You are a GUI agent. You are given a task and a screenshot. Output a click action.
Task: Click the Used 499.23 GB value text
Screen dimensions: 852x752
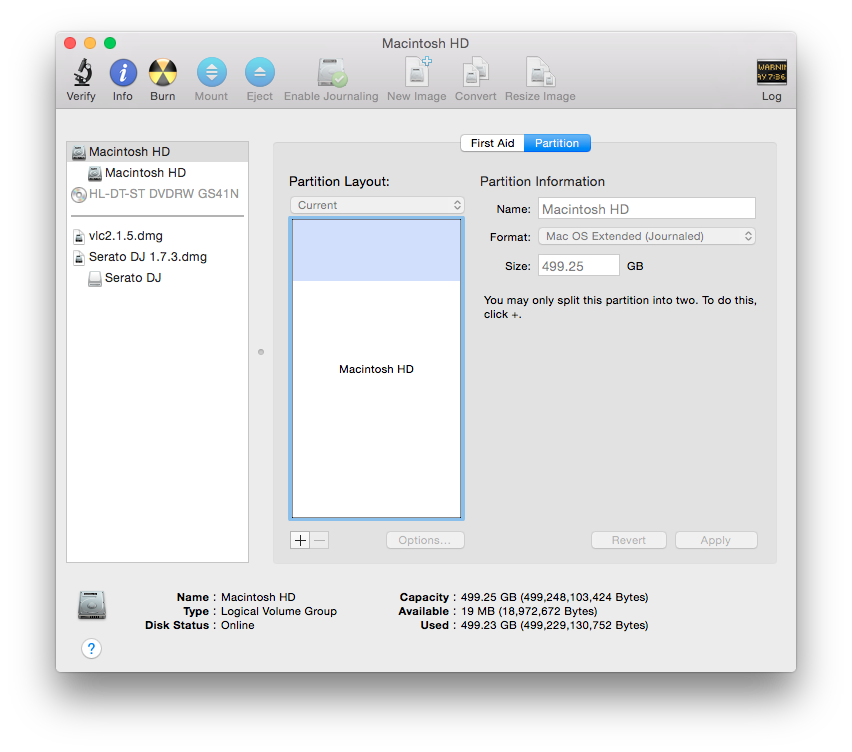pyautogui.click(x=555, y=625)
